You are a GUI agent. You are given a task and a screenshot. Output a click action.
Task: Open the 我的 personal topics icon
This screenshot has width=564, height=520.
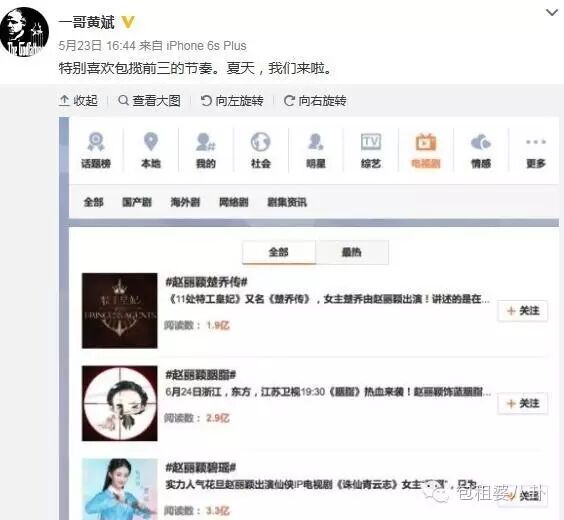206,150
